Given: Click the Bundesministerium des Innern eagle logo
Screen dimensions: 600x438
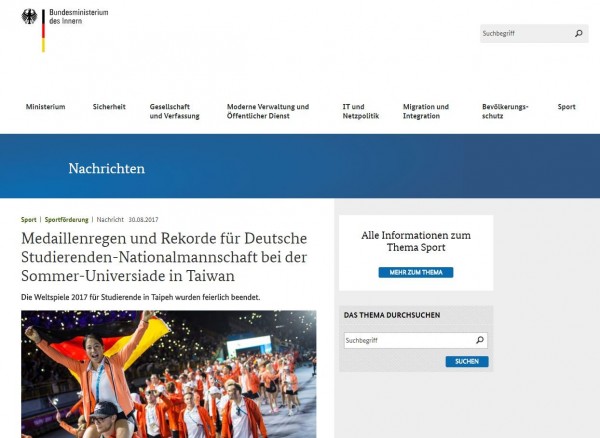Looking at the screenshot, I should (29, 17).
